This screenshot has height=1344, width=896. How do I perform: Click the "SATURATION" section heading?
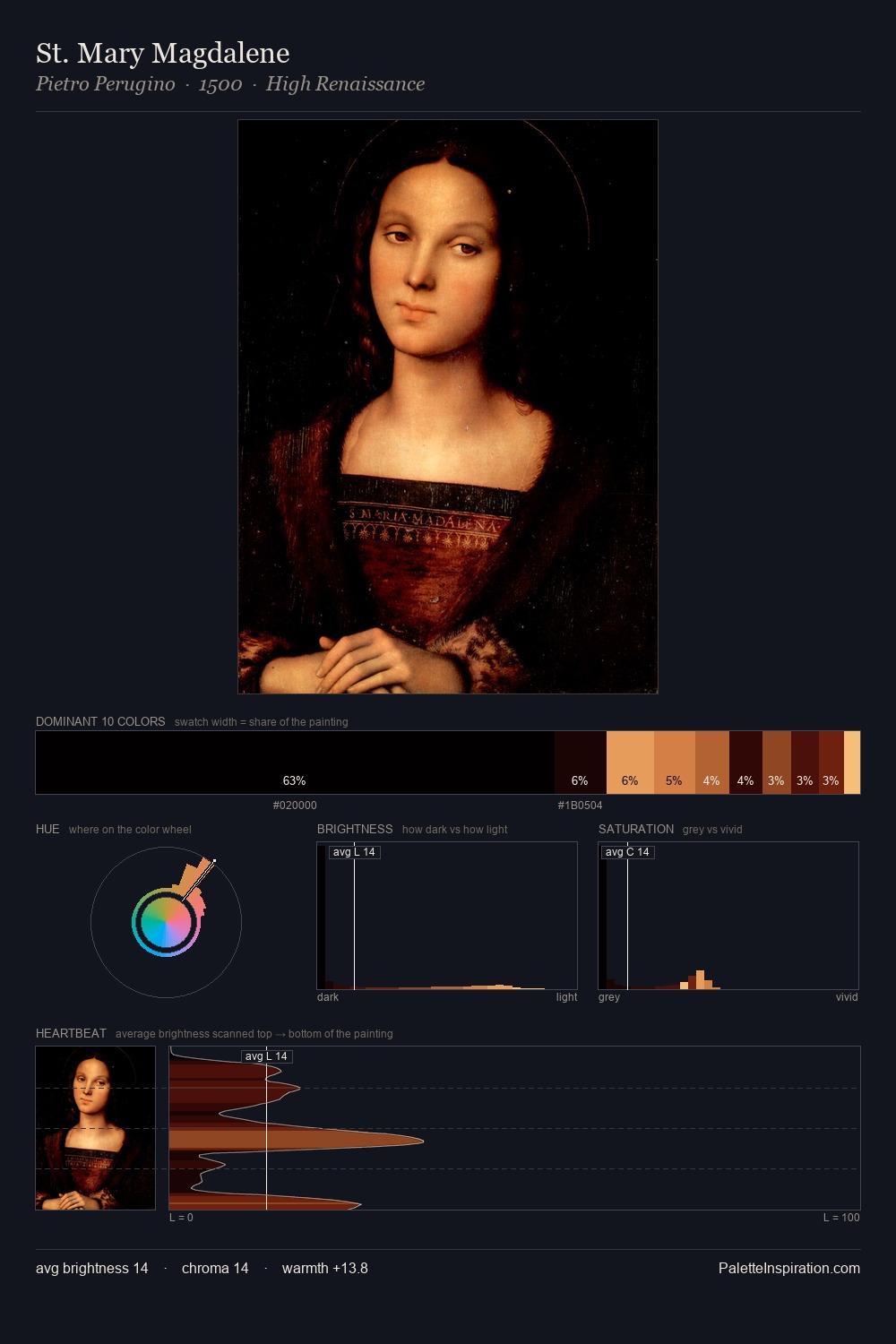pyautogui.click(x=636, y=829)
